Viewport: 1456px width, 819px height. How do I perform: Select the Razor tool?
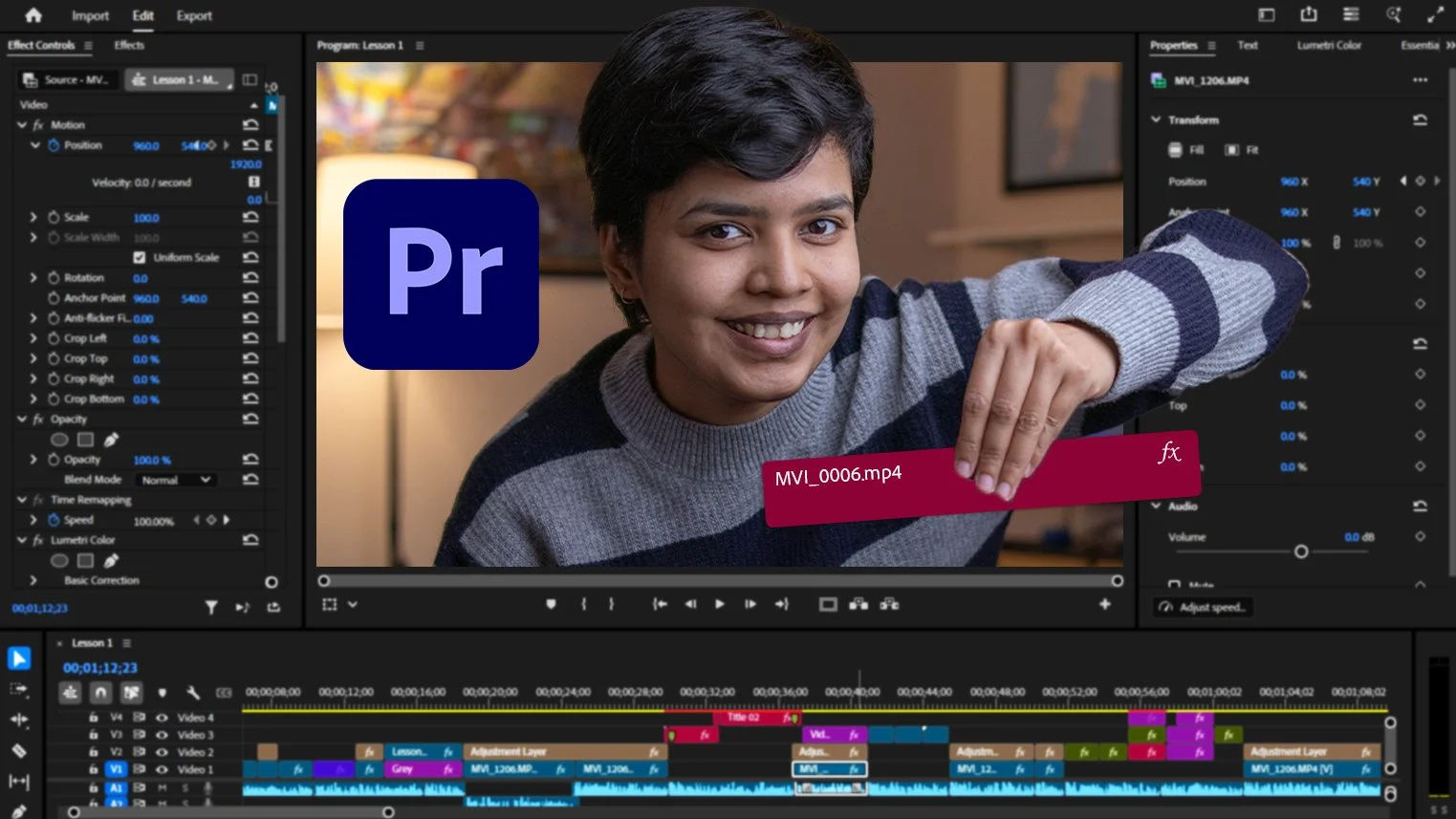19,750
